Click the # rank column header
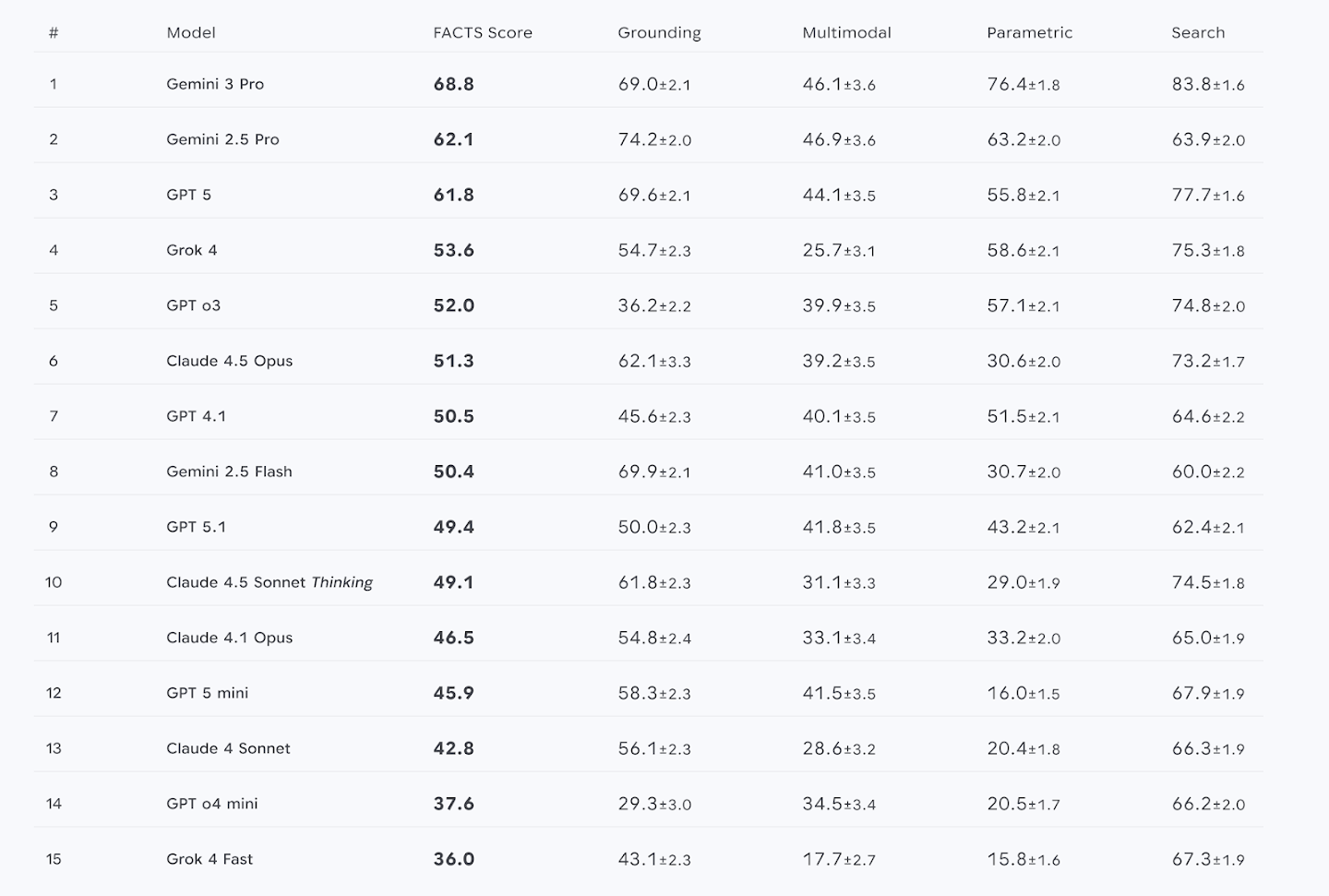Screen dimensions: 1329x896 point(54,32)
